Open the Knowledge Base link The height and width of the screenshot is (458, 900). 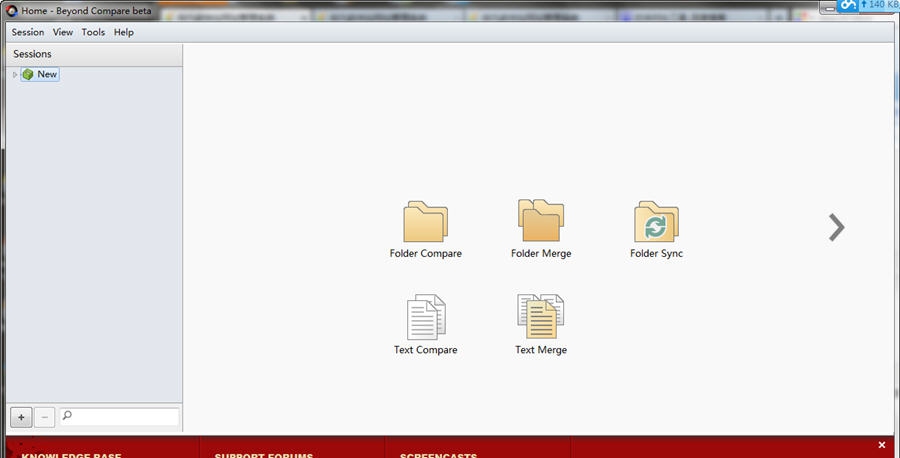tap(71, 455)
